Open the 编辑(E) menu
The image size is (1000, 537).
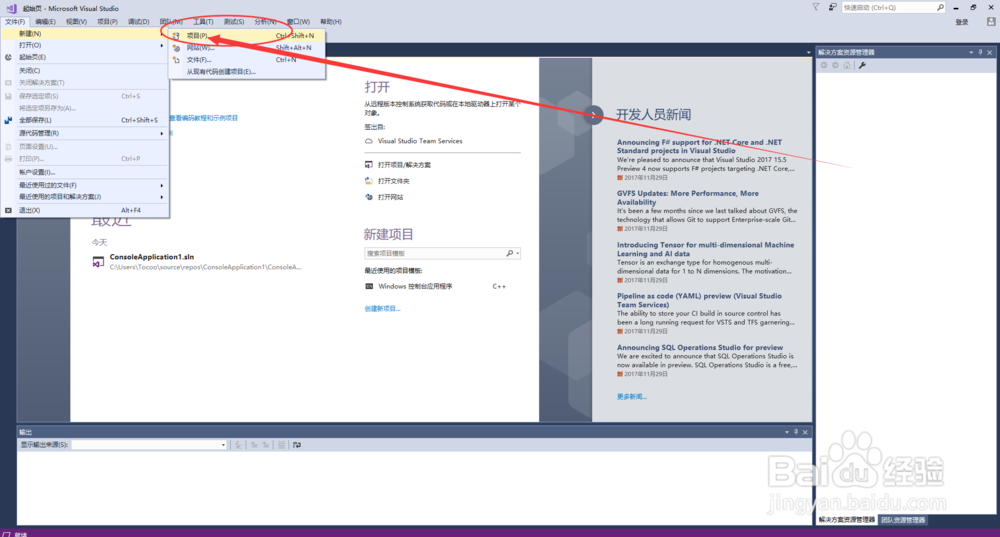pos(45,22)
